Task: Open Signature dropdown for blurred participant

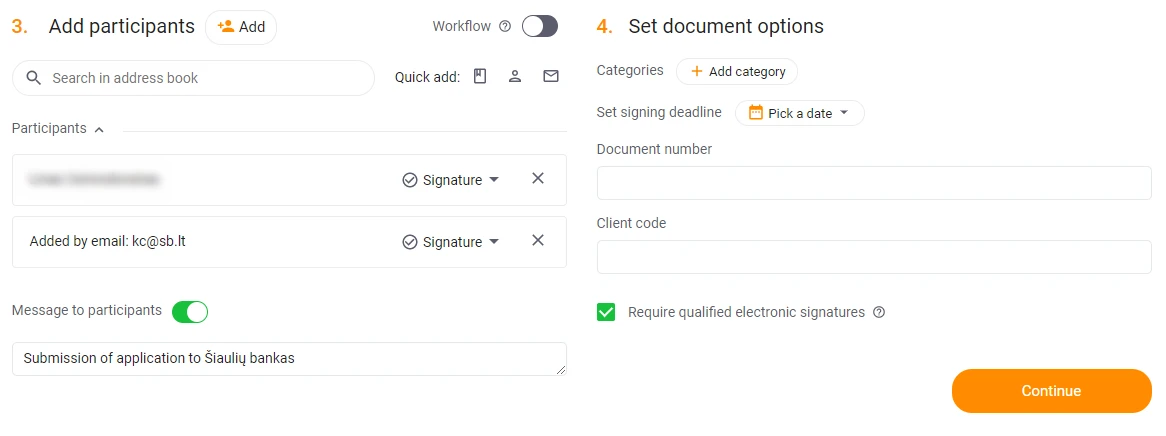Action: pos(451,180)
